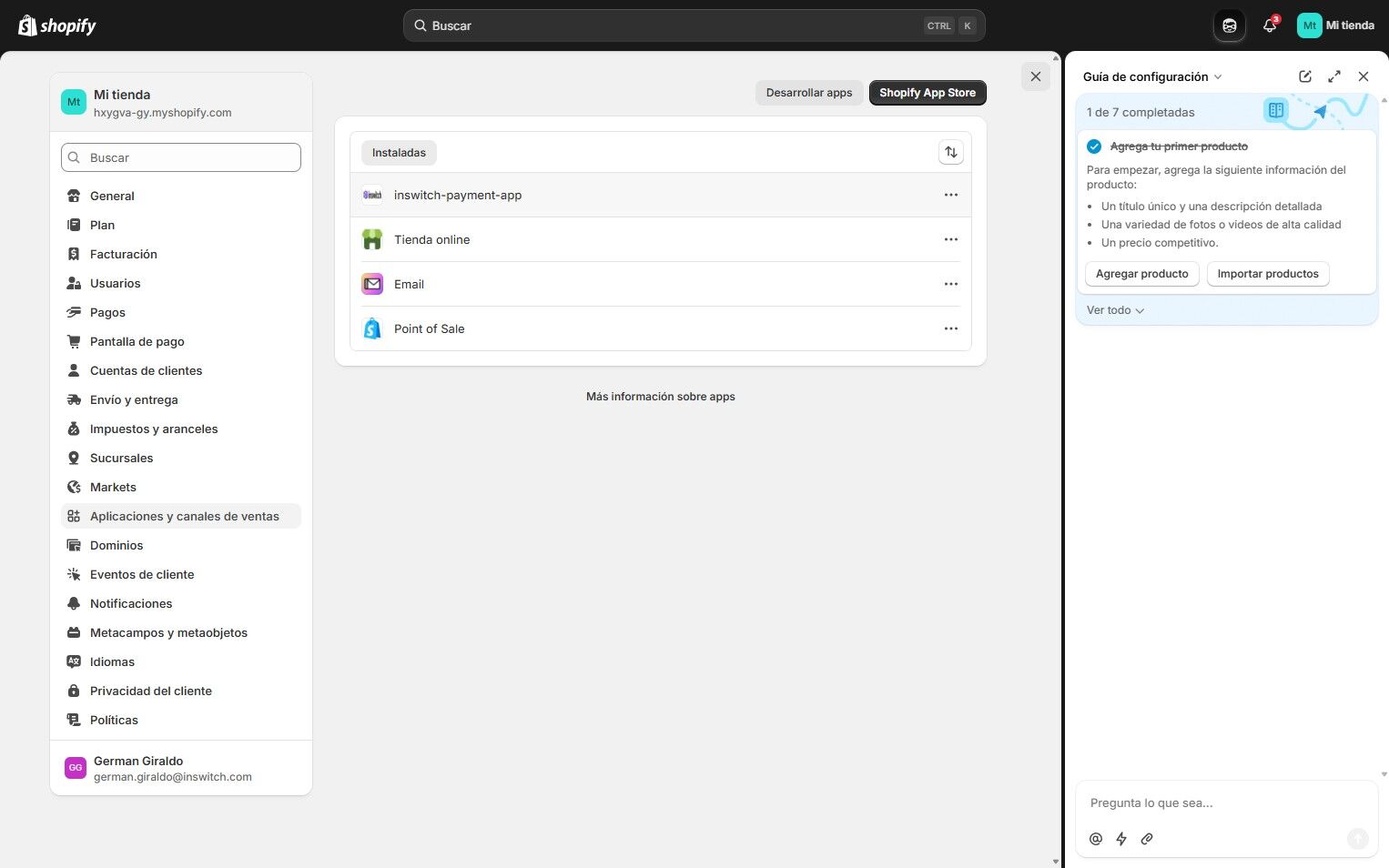Focus the settings sidebar Buscar field
Image resolution: width=1389 pixels, height=868 pixels.
pos(181,157)
